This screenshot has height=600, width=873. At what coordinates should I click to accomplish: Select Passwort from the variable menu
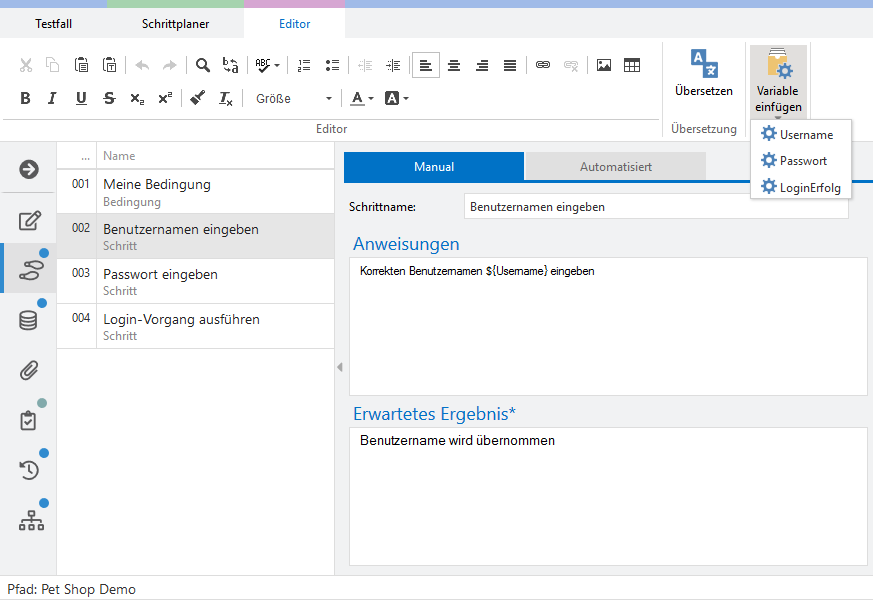pyautogui.click(x=802, y=161)
